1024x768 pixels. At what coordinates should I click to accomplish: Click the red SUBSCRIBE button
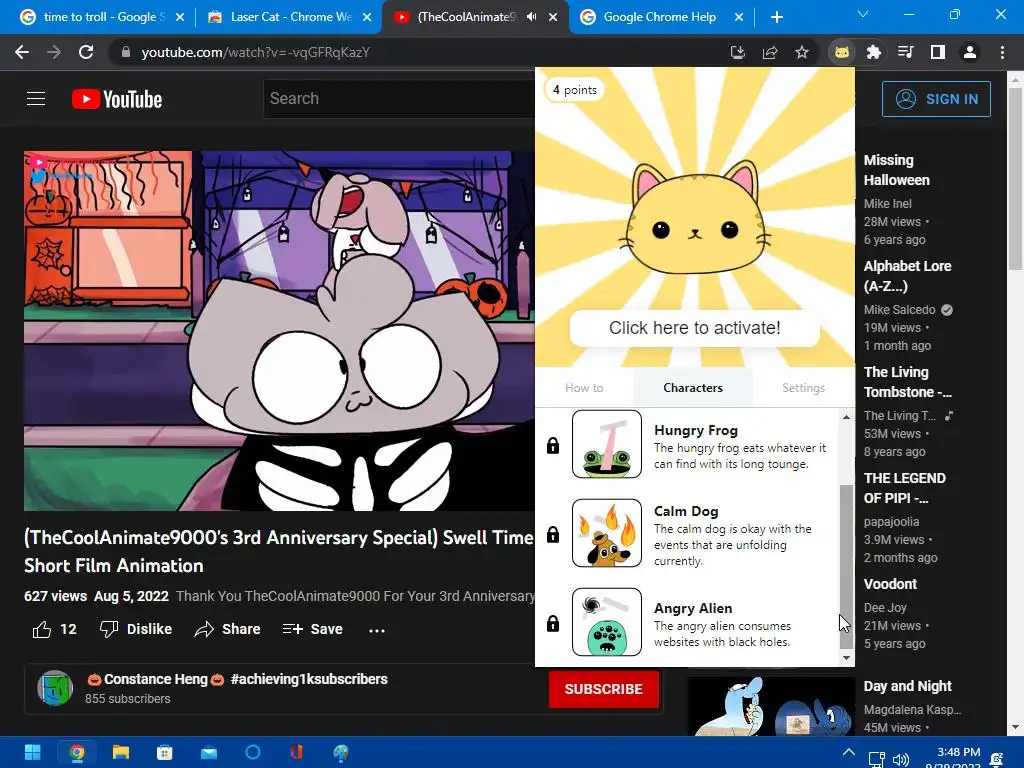(603, 689)
